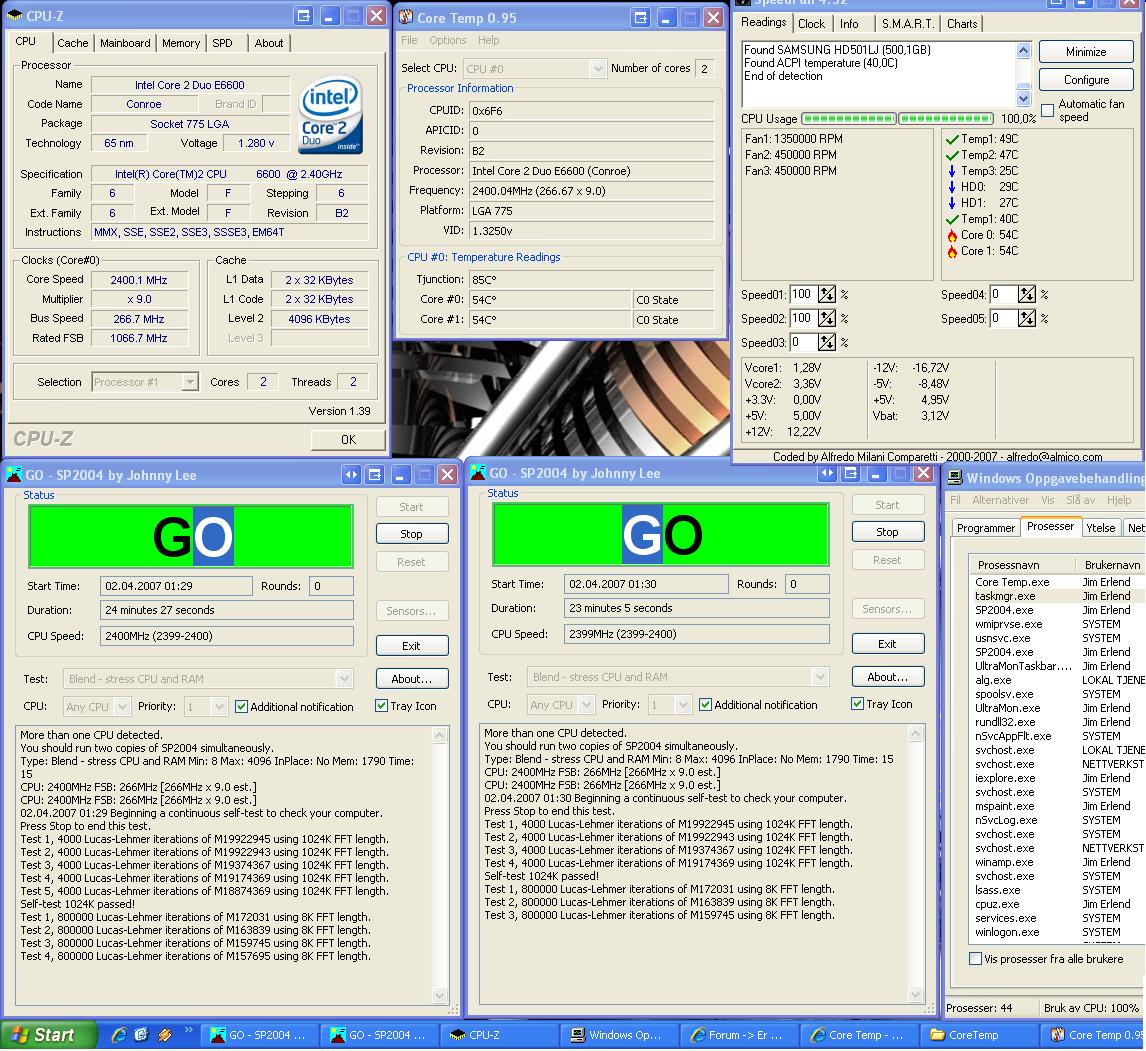Viewport: 1146px width, 1051px height.
Task: Toggle Tray Icon in right SP2004 window
Action: [857, 704]
